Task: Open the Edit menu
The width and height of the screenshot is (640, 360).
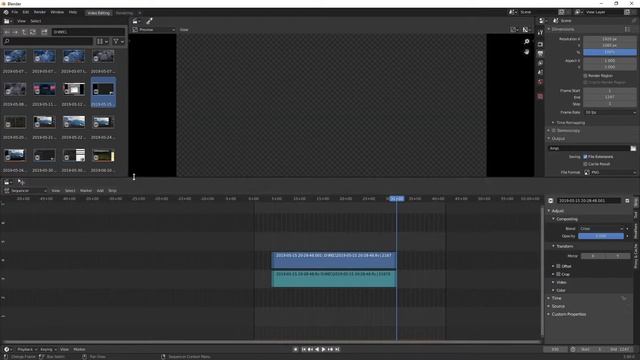Action: [x=26, y=12]
